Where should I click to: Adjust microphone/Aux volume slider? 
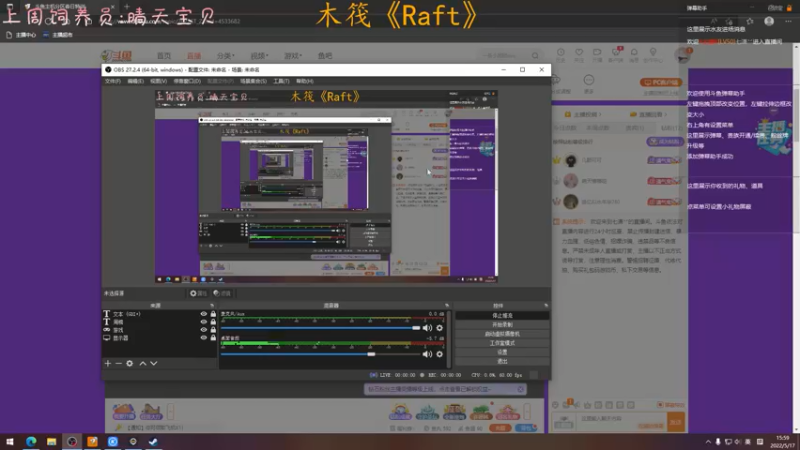321,328
